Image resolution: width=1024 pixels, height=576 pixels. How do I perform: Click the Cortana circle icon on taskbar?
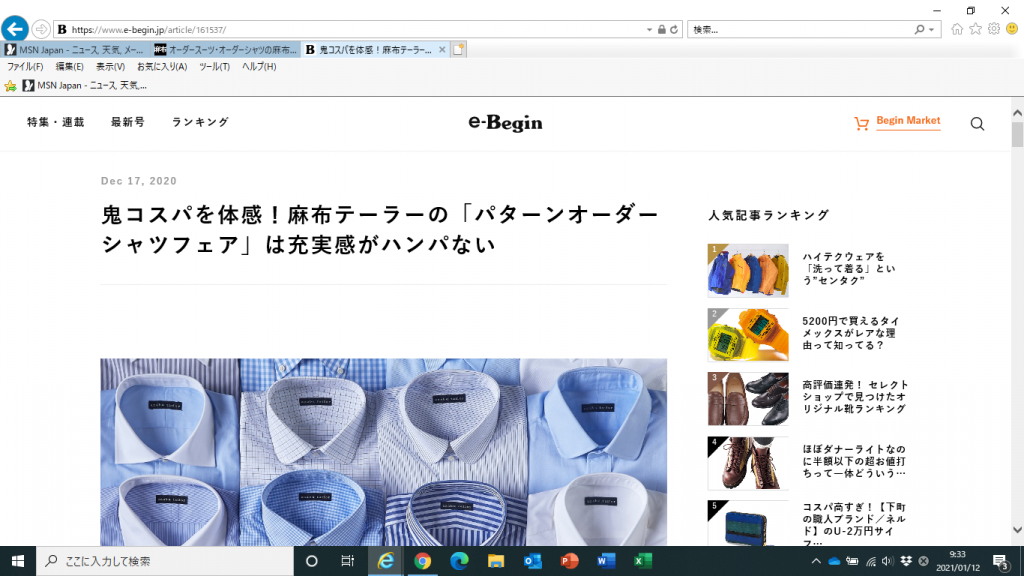tap(312, 561)
